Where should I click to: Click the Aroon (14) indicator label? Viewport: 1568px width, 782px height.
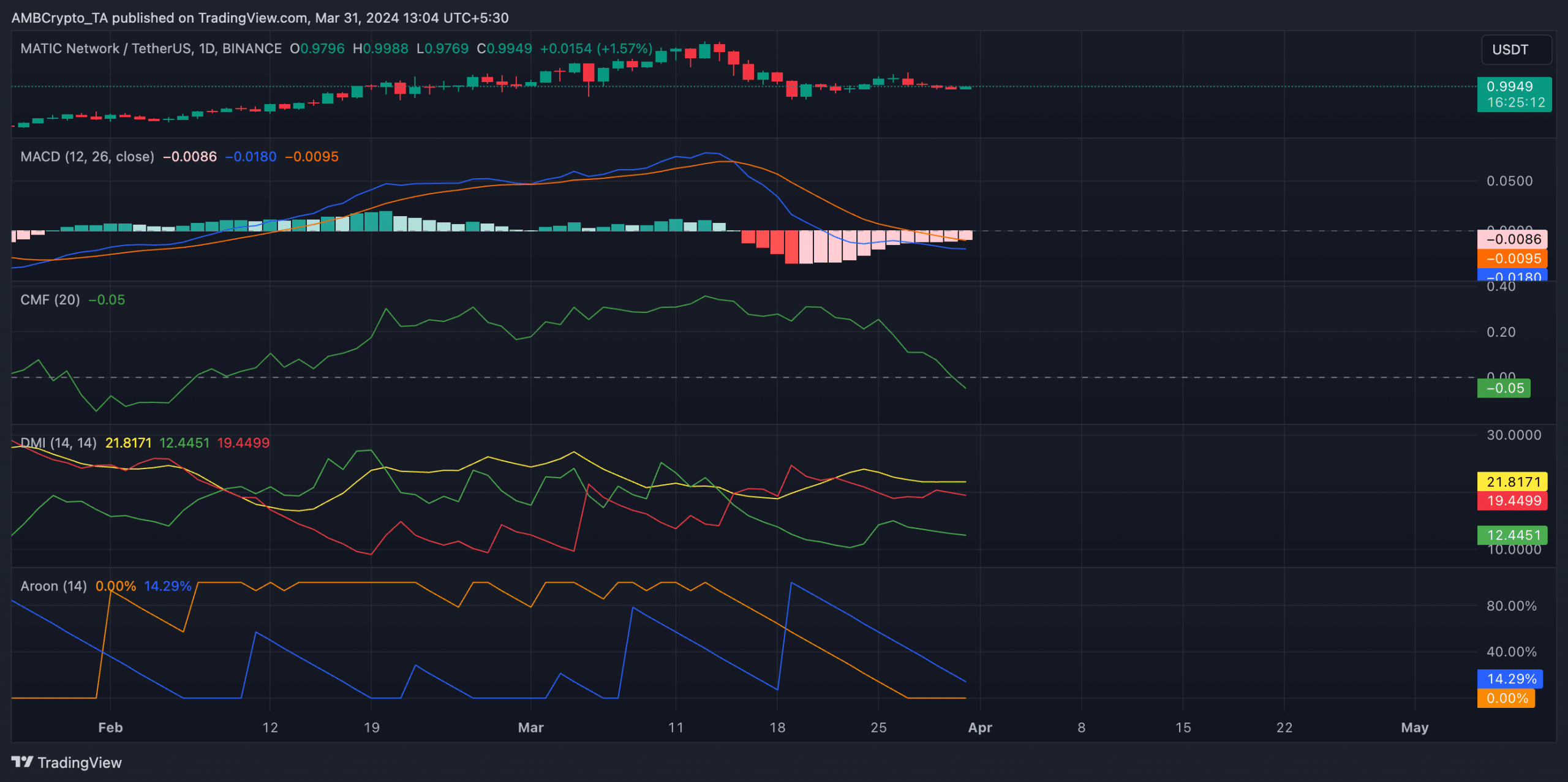point(53,586)
